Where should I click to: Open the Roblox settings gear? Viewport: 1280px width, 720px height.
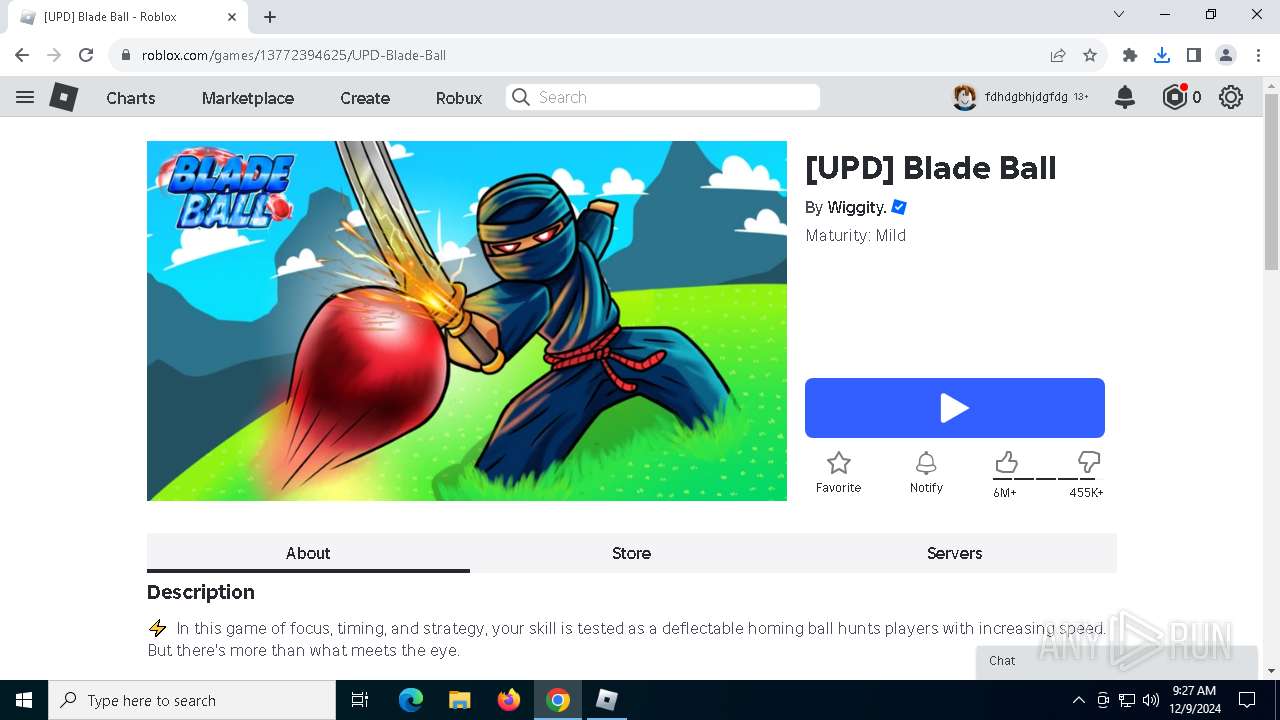click(1231, 97)
